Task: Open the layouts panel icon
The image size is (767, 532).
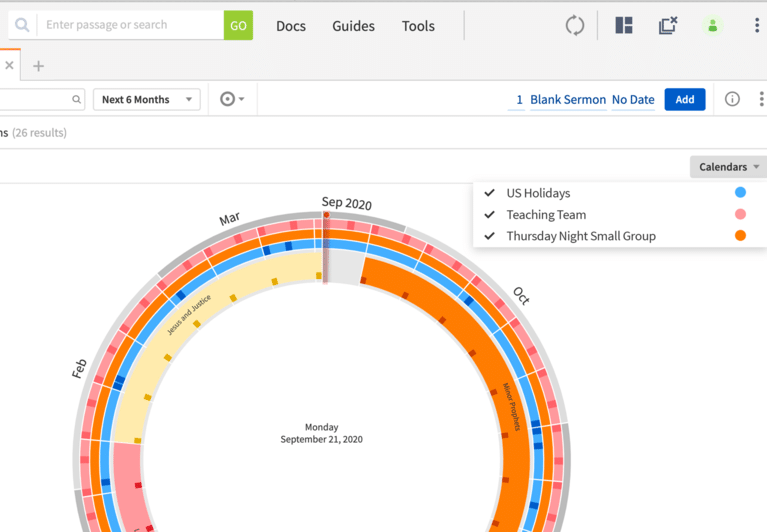Action: [624, 26]
